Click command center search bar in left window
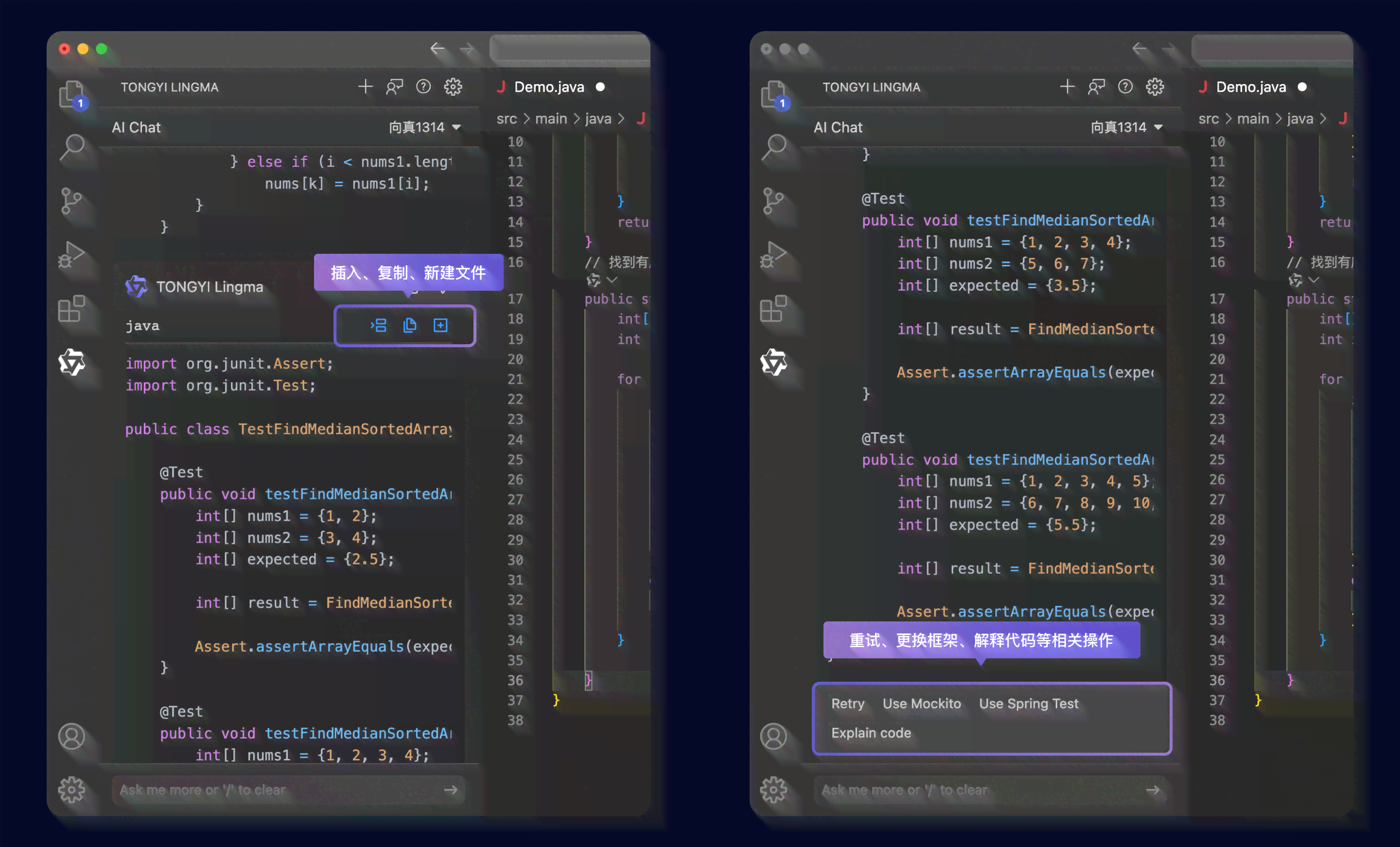The width and height of the screenshot is (1400, 847). pos(569,48)
